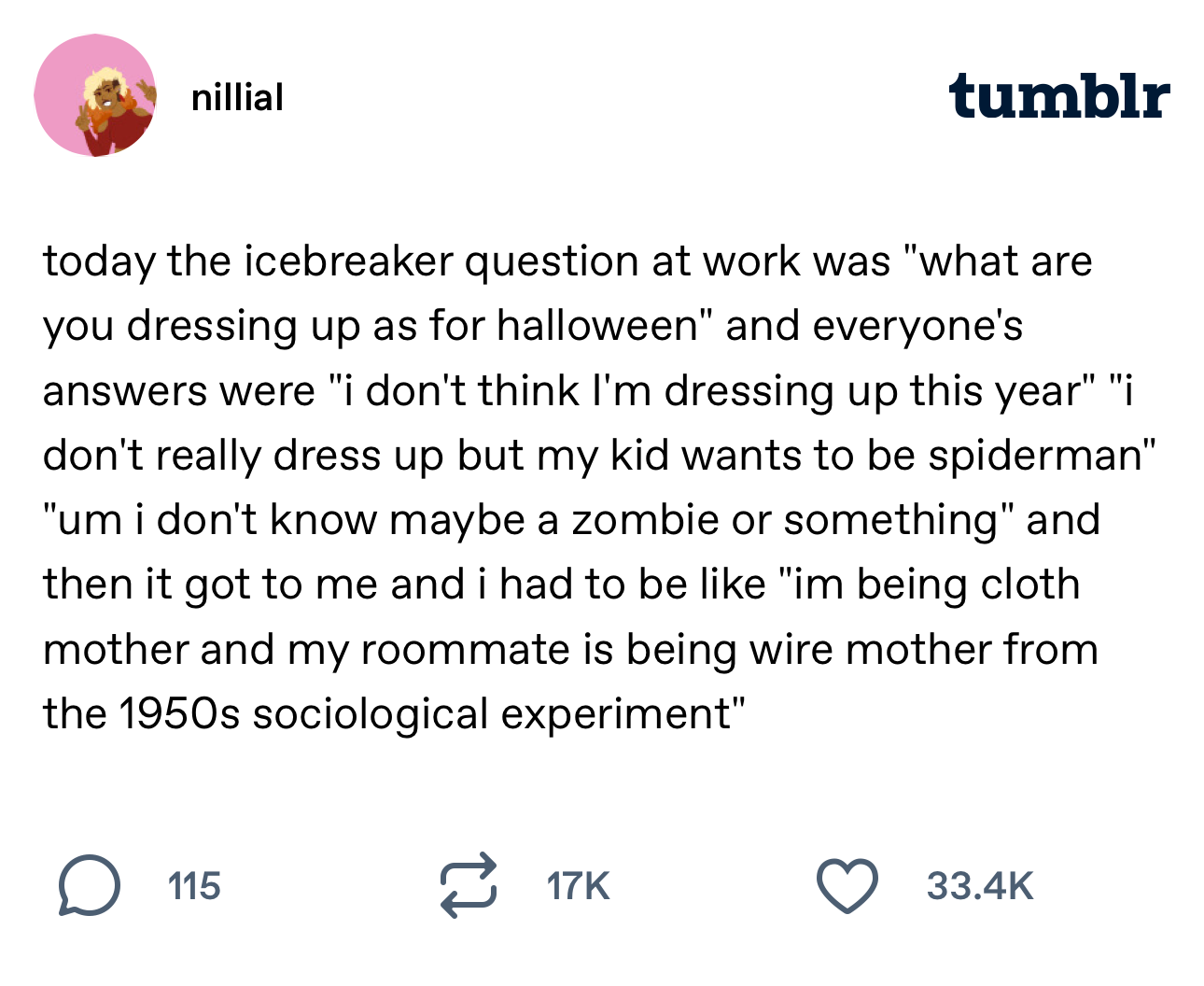This screenshot has width=1204, height=986.
Task: Like the post with the heart icon
Action: [847, 885]
